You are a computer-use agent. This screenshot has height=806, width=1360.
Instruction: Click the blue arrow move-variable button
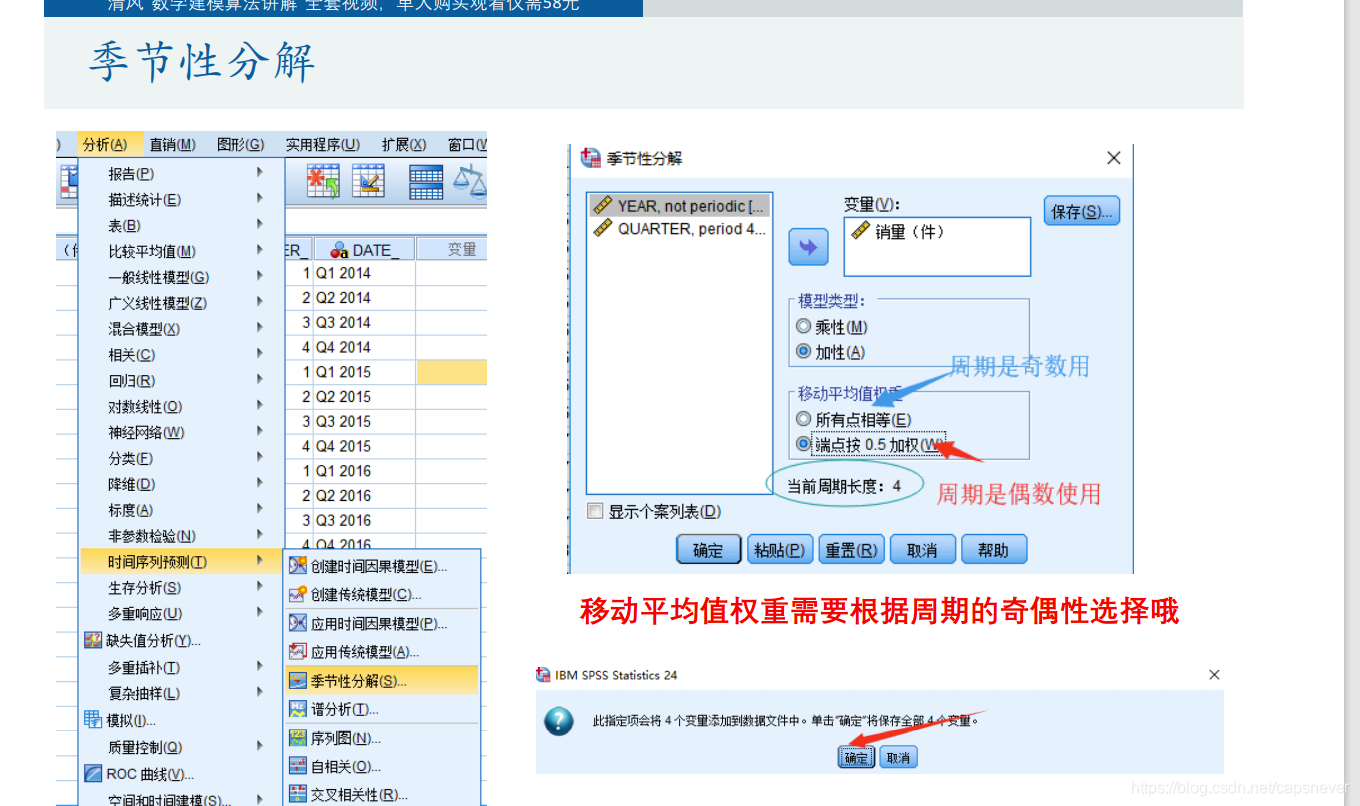tap(808, 248)
